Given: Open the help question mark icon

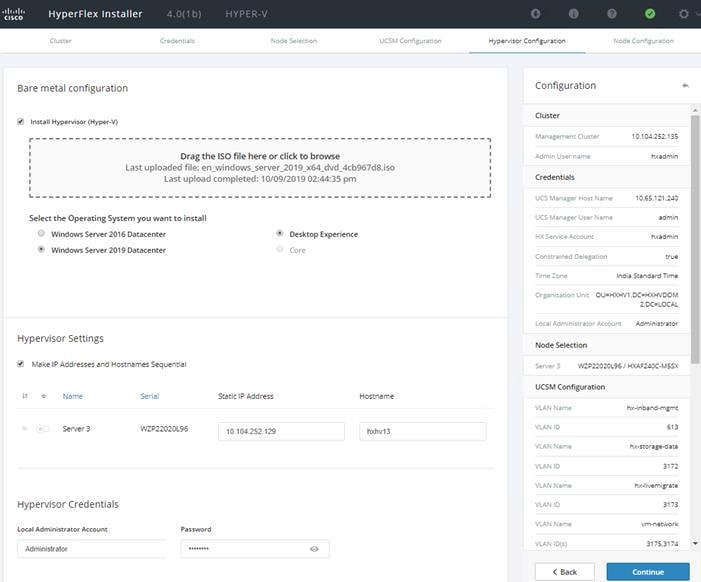Looking at the screenshot, I should click(612, 14).
